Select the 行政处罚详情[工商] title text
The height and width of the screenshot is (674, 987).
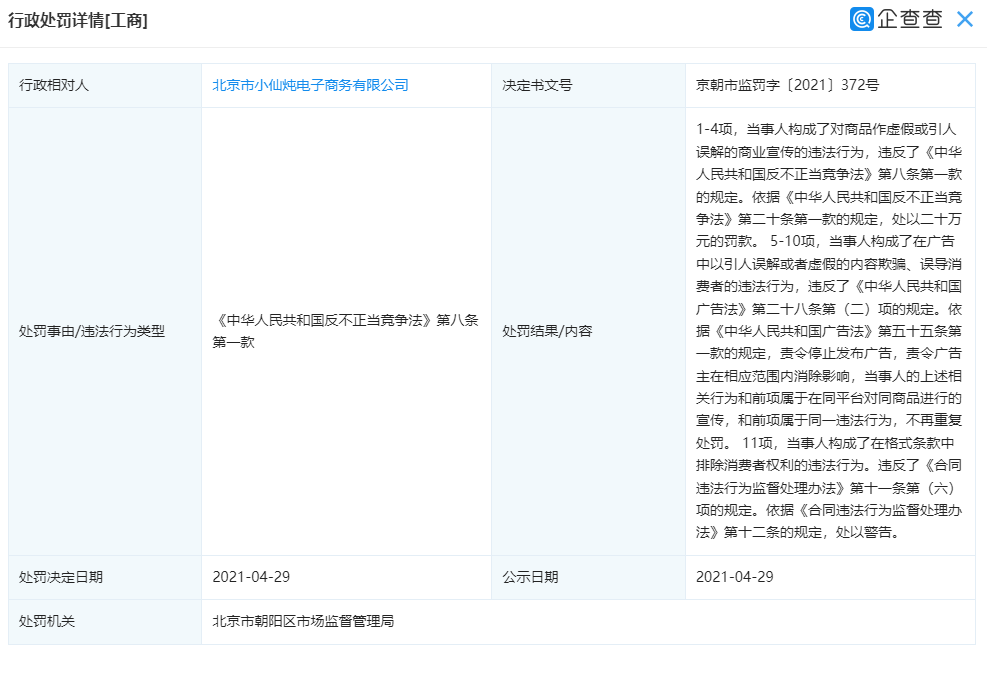pyautogui.click(x=78, y=20)
